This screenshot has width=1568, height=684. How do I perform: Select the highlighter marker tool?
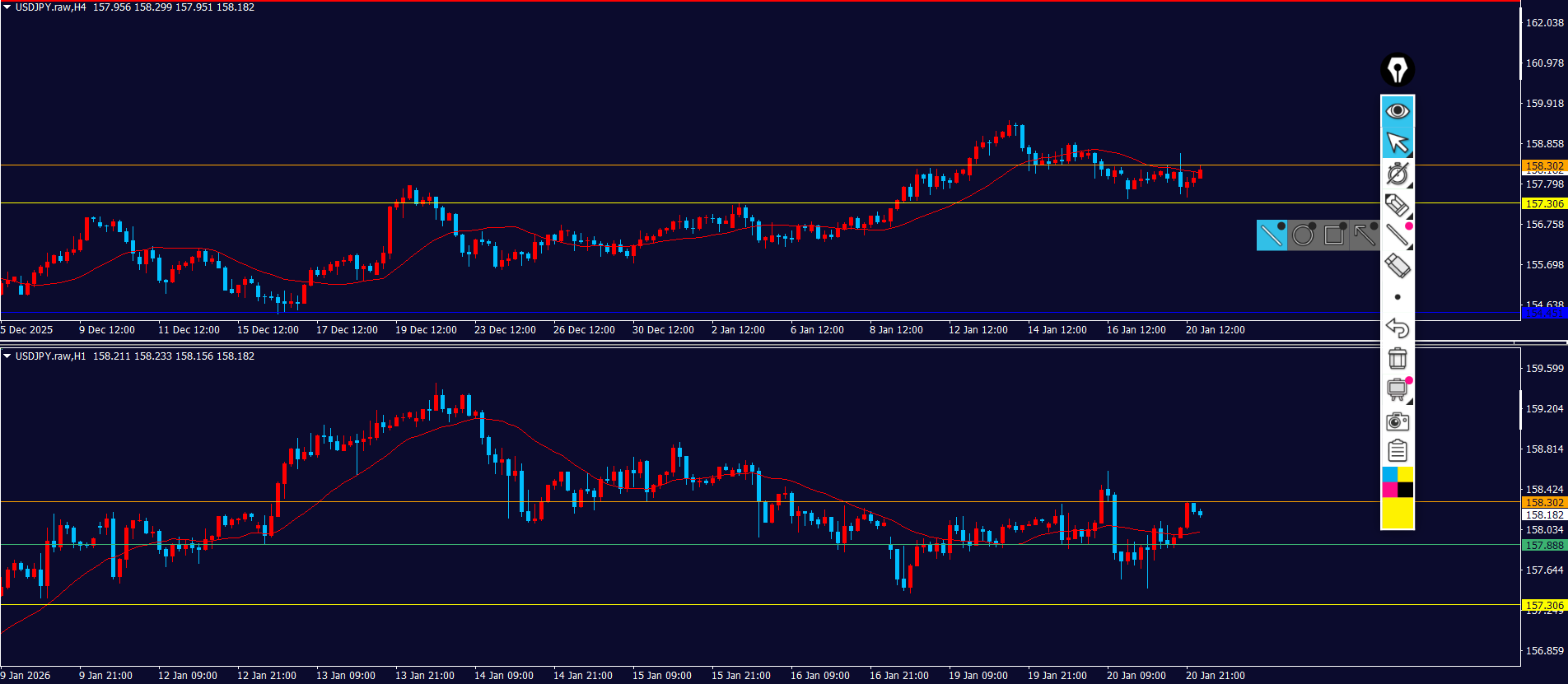[x=1398, y=205]
